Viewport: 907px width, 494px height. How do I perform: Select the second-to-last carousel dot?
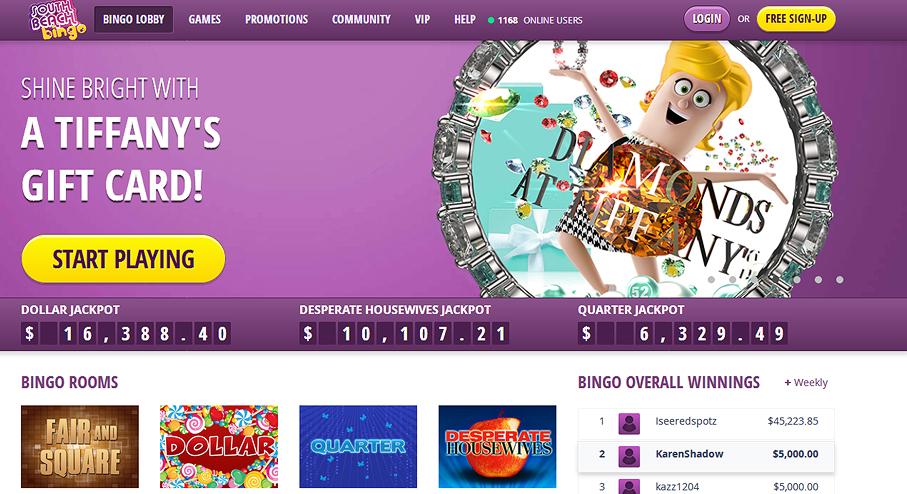point(818,279)
